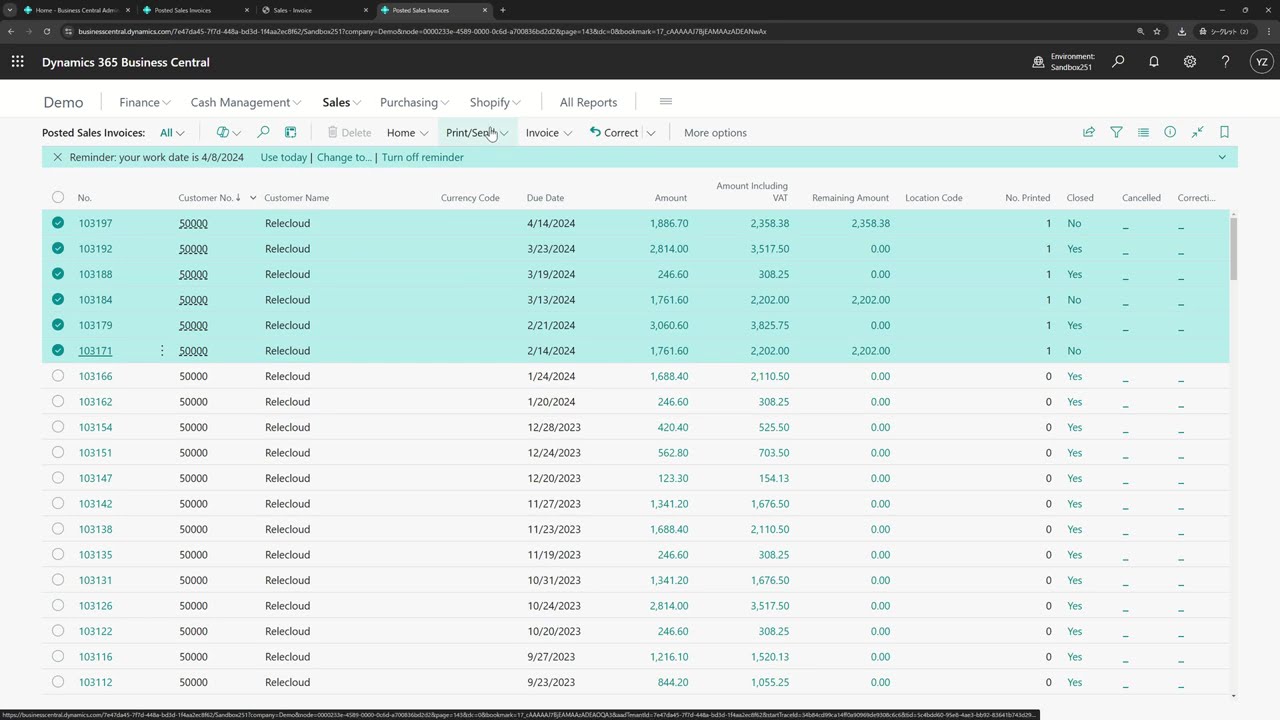Expand the Shopify menu
The image size is (1280, 720).
[x=496, y=102]
